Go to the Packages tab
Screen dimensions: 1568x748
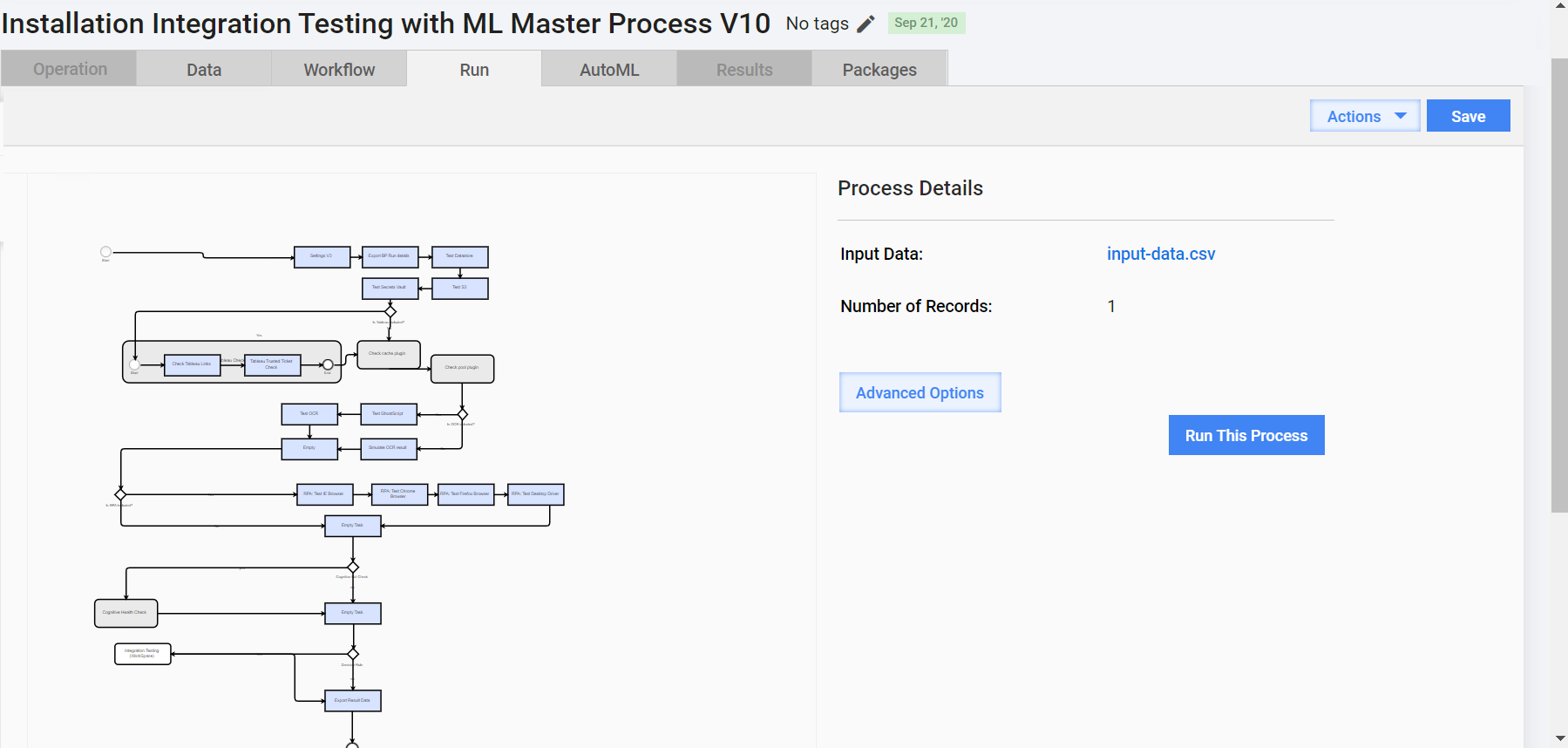point(879,69)
